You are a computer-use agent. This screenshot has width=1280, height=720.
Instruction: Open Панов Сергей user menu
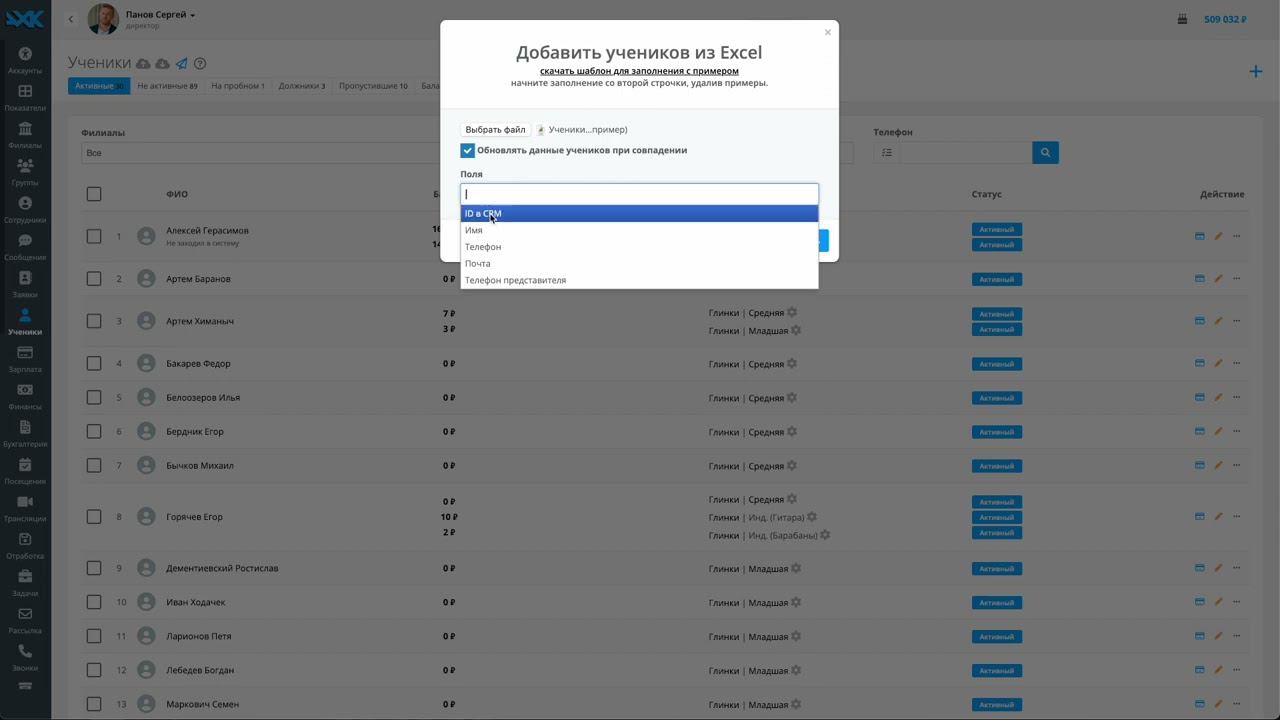(160, 15)
